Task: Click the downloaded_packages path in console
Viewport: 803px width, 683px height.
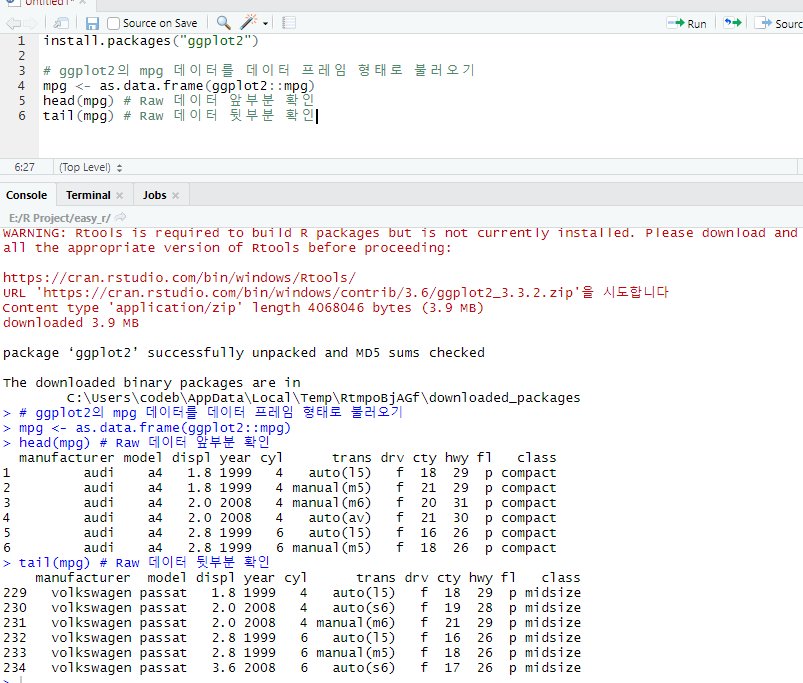Action: [324, 398]
